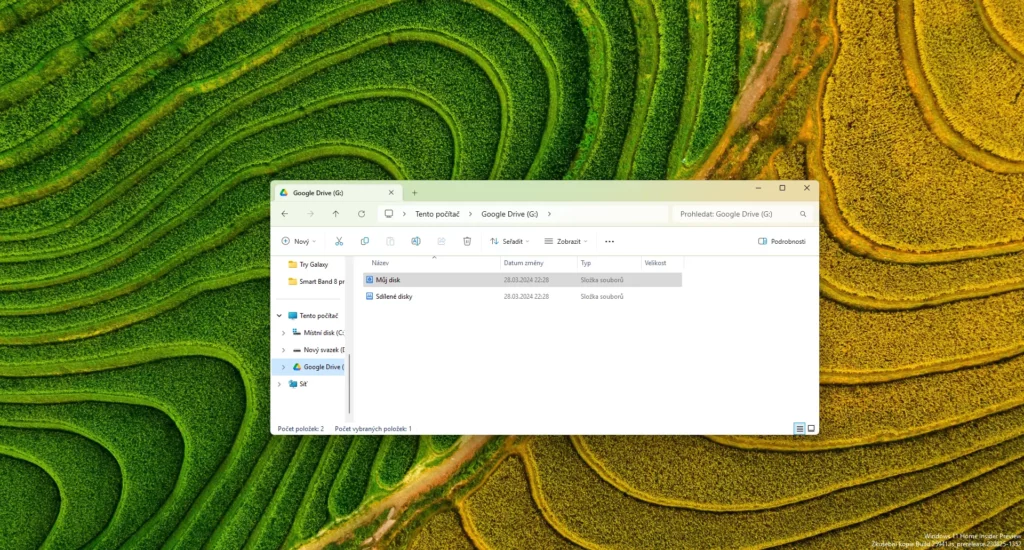Refresh the current folder view

(x=361, y=214)
